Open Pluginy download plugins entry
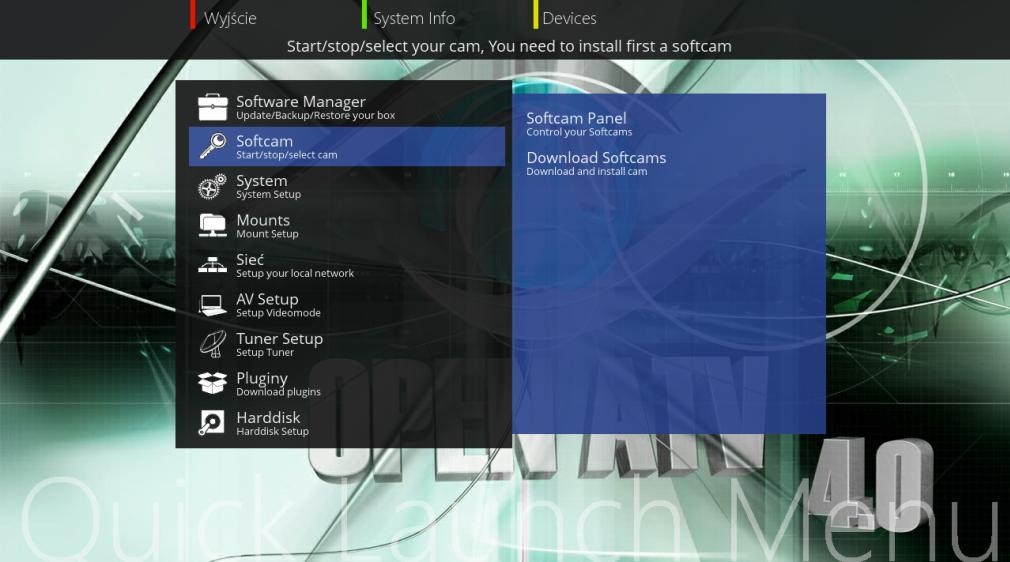The image size is (1010, 562). tap(347, 383)
